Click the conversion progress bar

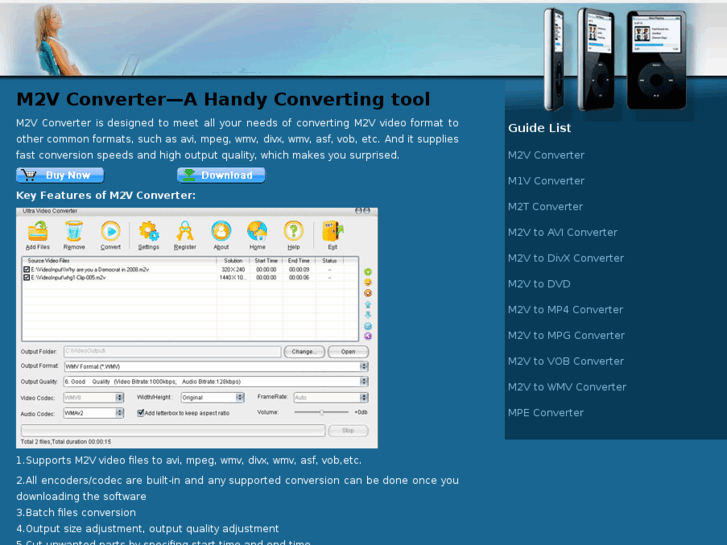click(x=173, y=431)
